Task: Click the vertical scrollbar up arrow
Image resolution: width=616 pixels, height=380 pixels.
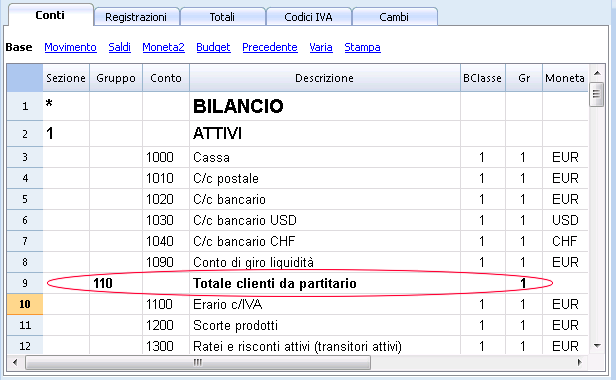Action: [x=597, y=73]
